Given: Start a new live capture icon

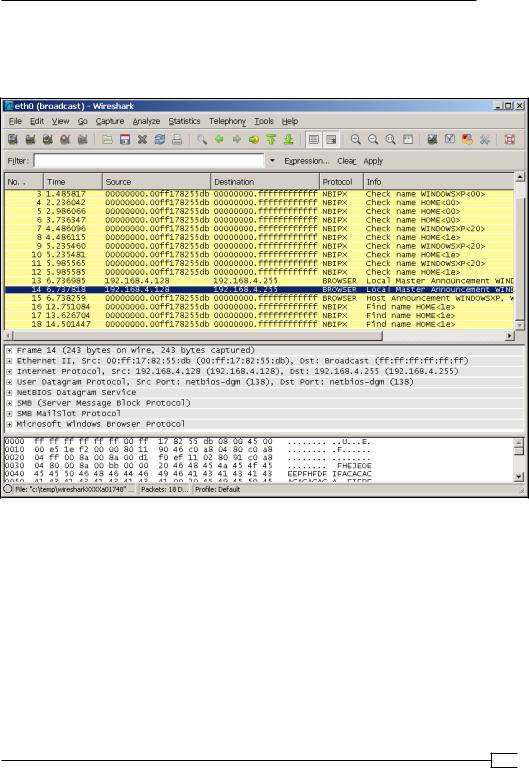Looking at the screenshot, I should point(48,140).
